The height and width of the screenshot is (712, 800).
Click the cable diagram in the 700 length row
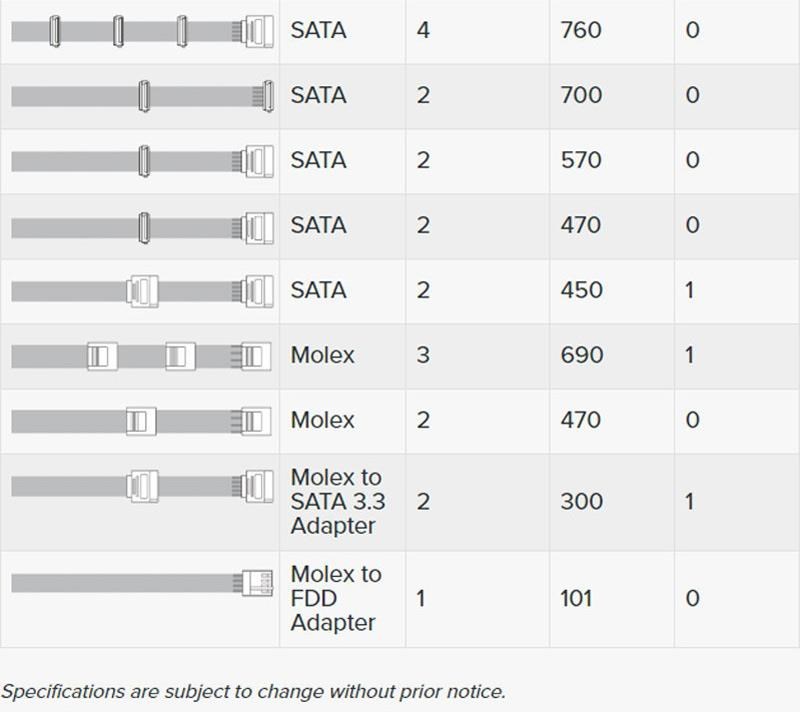[x=142, y=96]
